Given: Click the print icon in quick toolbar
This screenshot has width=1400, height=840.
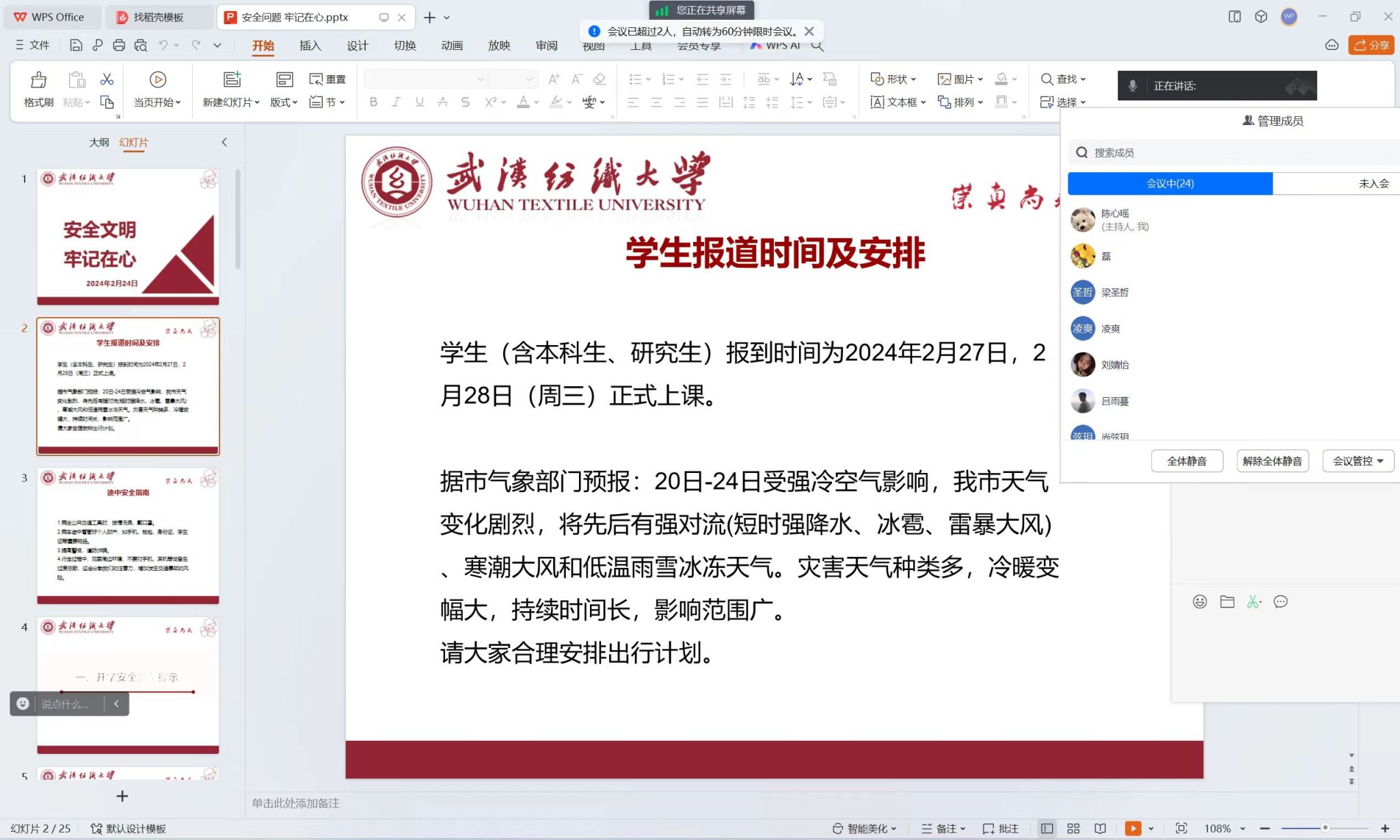Looking at the screenshot, I should 119,45.
